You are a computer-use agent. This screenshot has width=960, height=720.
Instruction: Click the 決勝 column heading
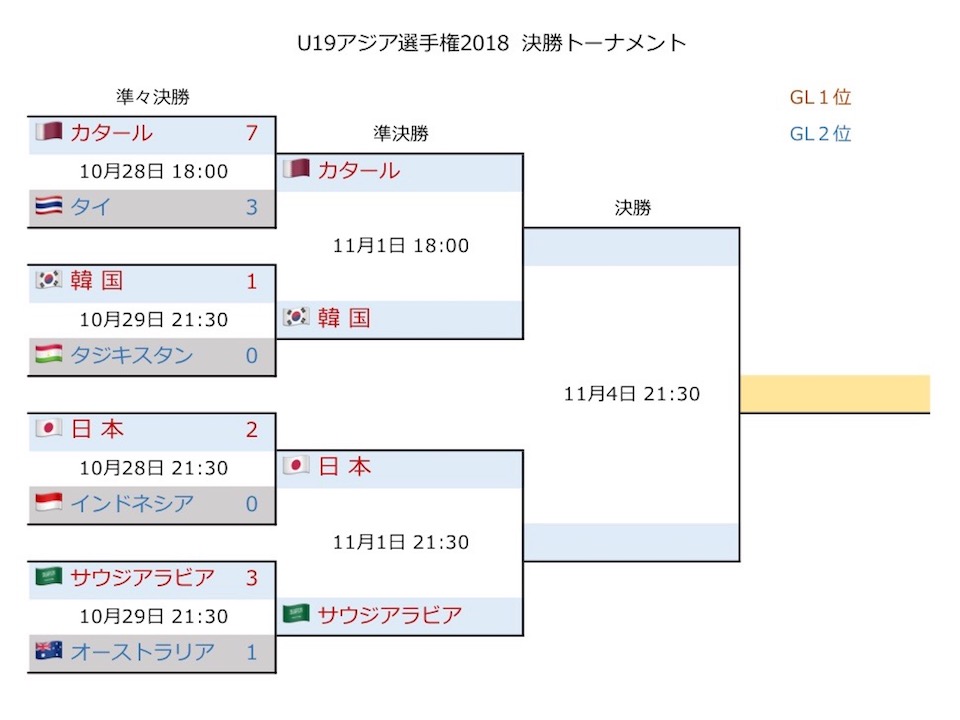click(x=633, y=208)
